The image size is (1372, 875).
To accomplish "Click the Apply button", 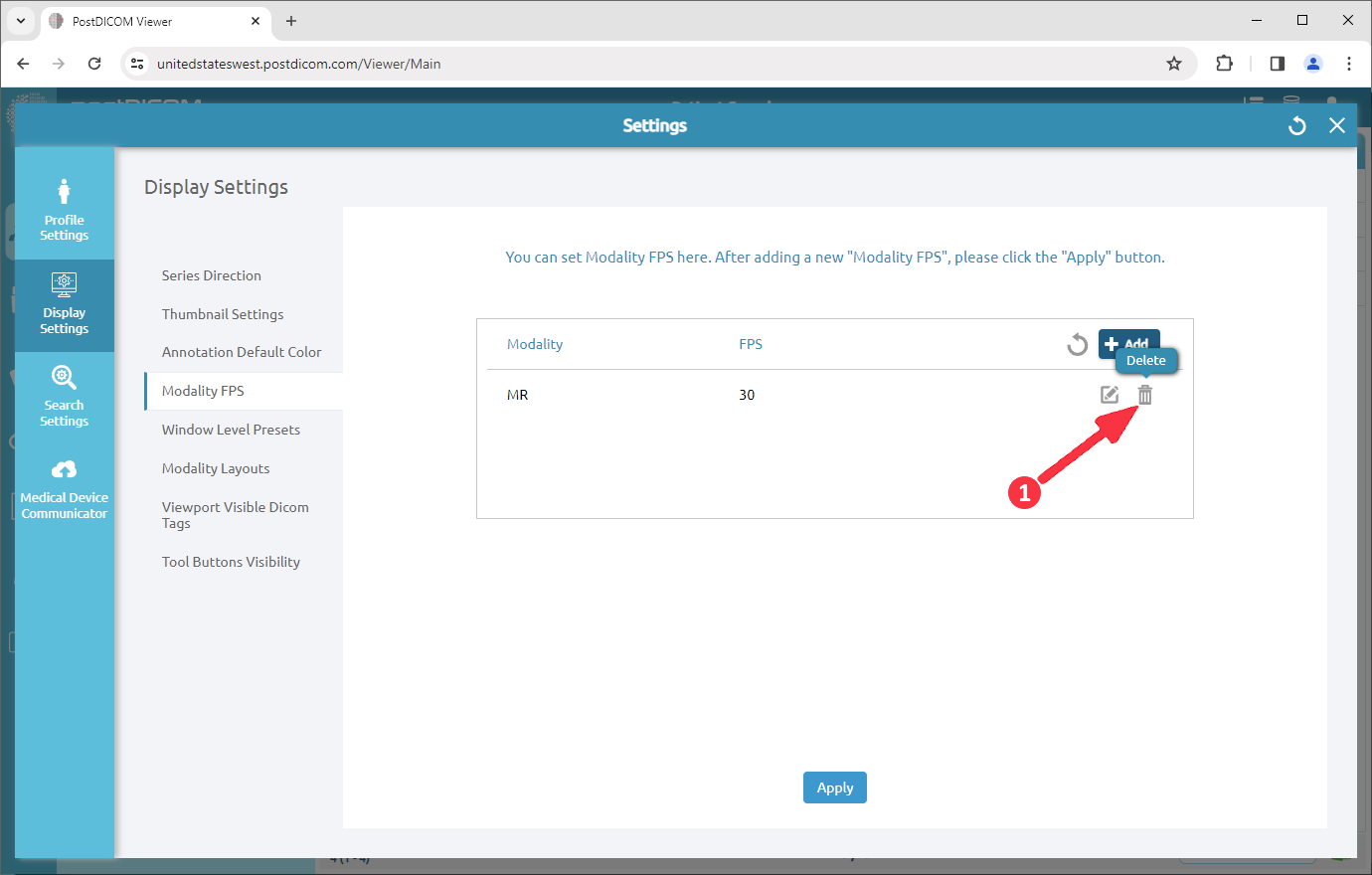I will 834,787.
